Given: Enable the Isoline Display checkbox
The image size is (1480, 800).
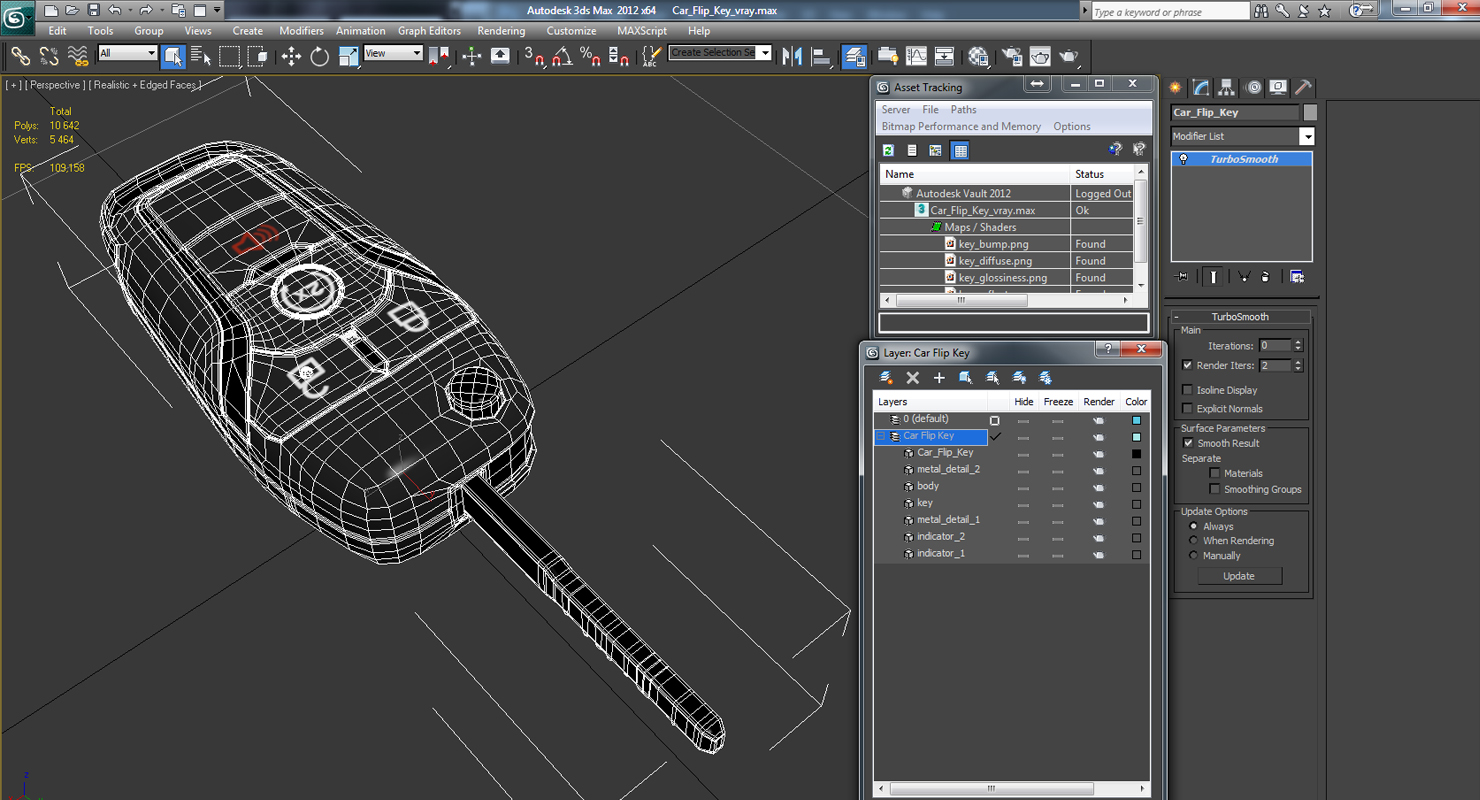Looking at the screenshot, I should pos(1187,390).
